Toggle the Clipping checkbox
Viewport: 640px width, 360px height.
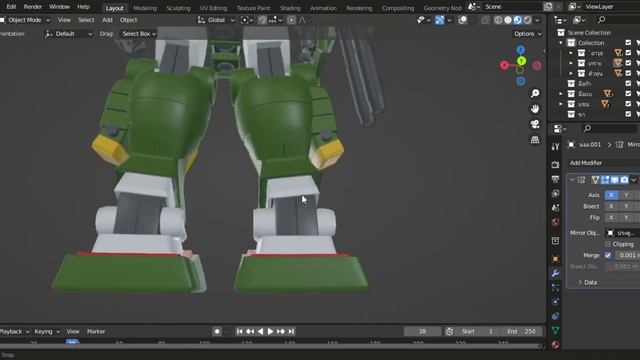[608, 244]
